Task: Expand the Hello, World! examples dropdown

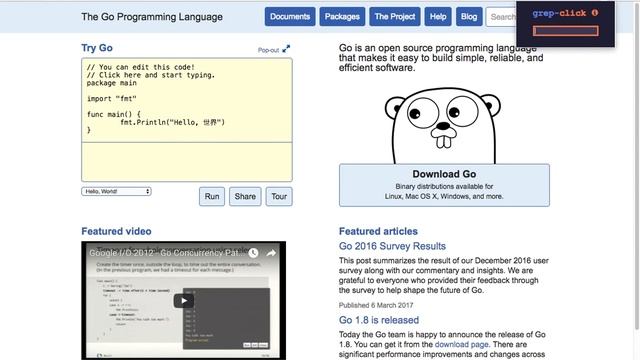Action: tap(116, 191)
